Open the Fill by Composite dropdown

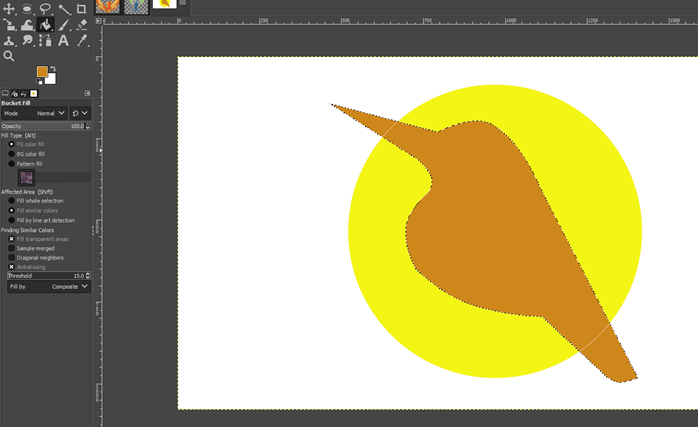click(x=48, y=286)
